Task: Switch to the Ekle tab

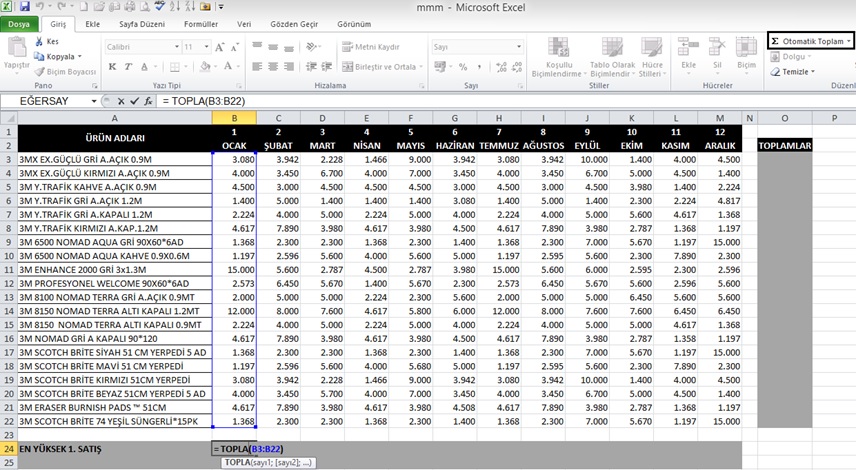Action: tap(92, 24)
